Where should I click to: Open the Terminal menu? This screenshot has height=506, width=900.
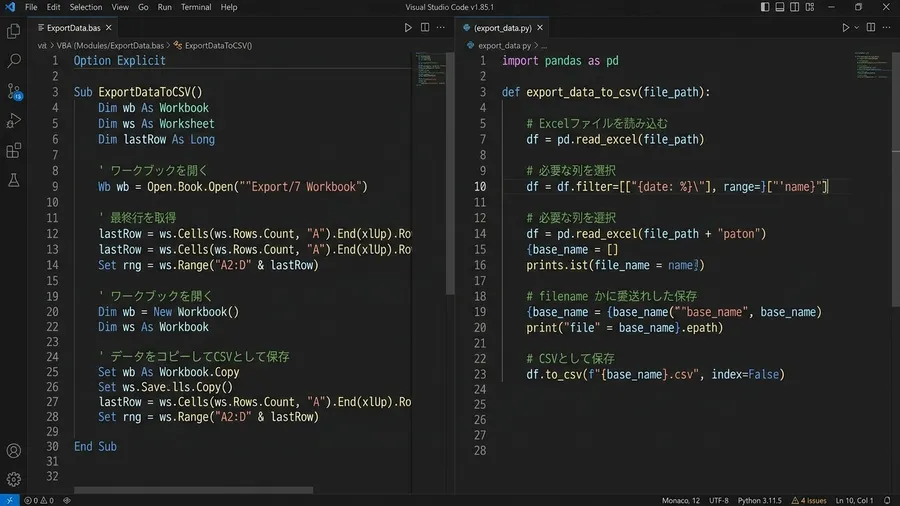[x=196, y=7]
